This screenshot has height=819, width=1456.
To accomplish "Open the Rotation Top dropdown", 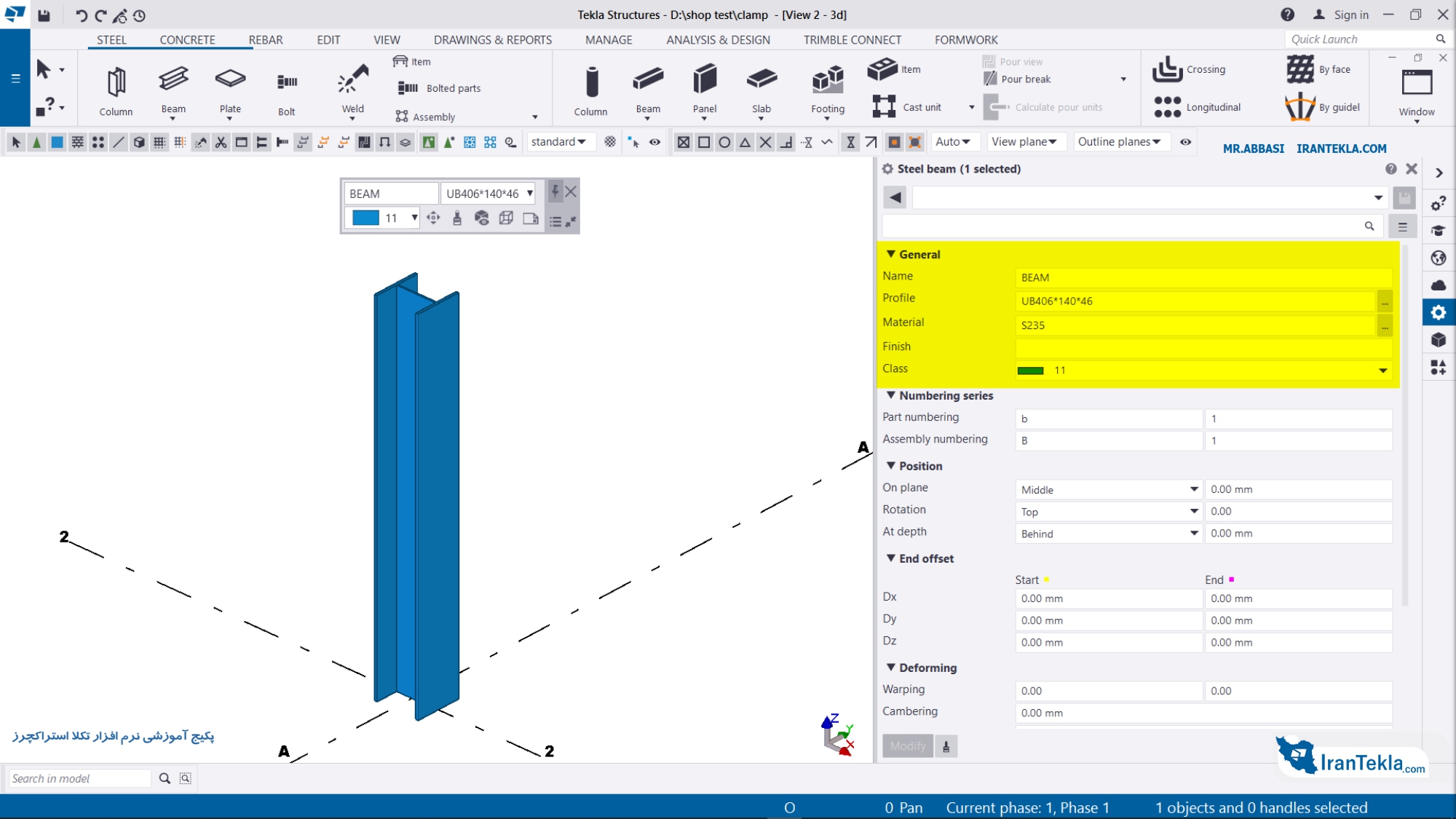I will (1109, 511).
